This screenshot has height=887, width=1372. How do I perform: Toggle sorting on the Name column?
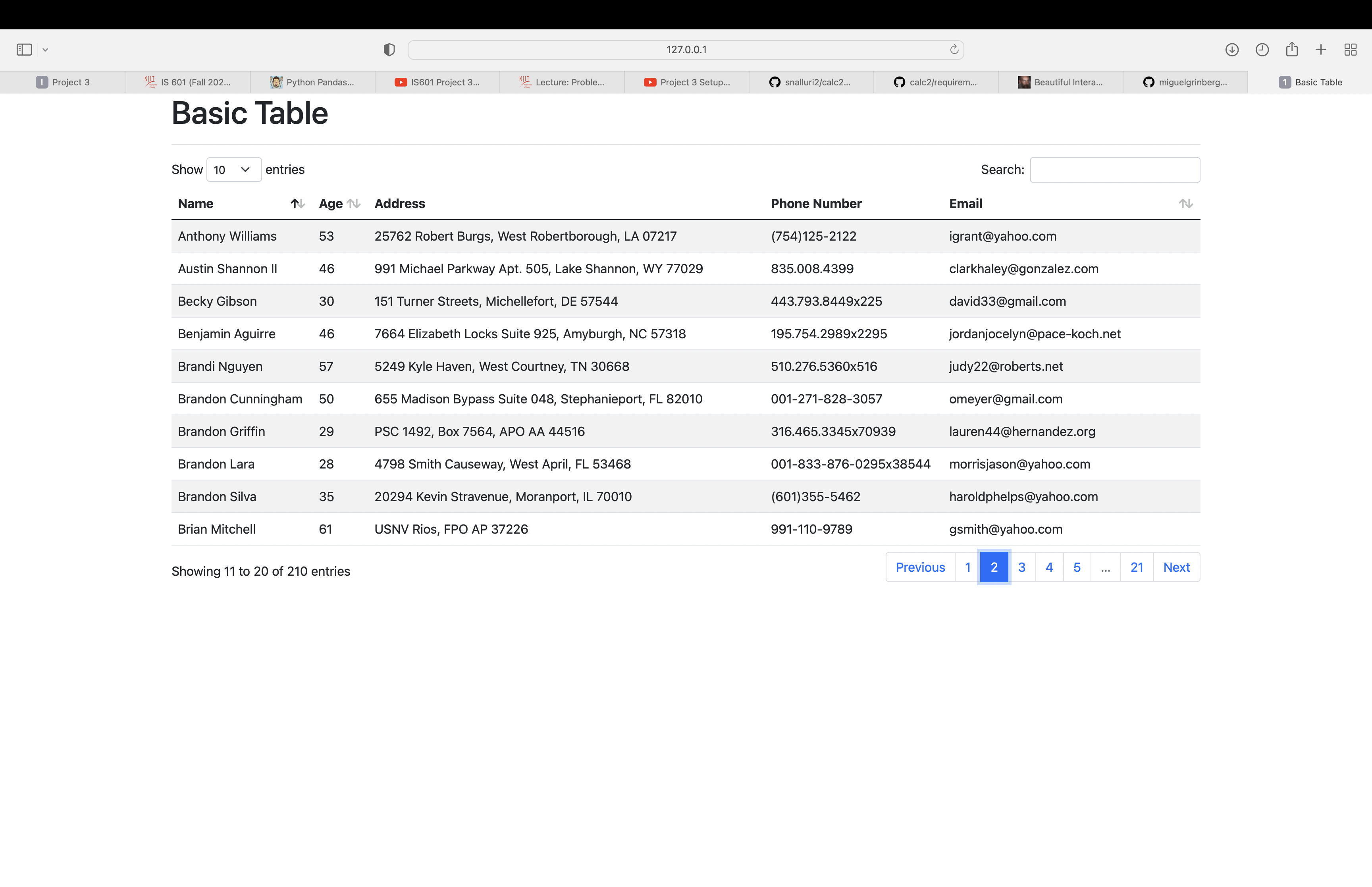pos(297,203)
